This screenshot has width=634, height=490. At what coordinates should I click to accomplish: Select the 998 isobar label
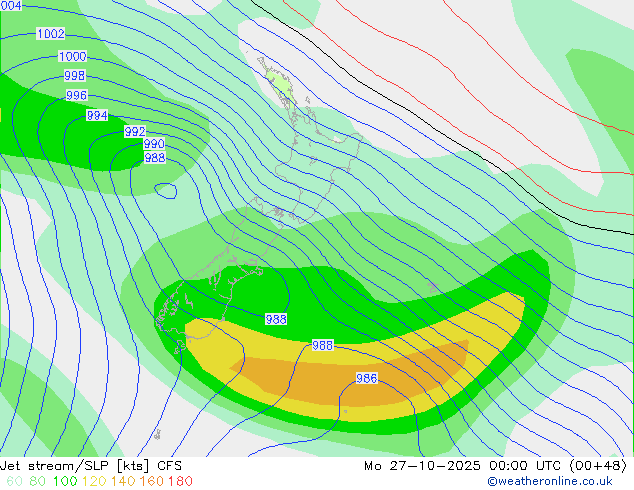coord(75,76)
